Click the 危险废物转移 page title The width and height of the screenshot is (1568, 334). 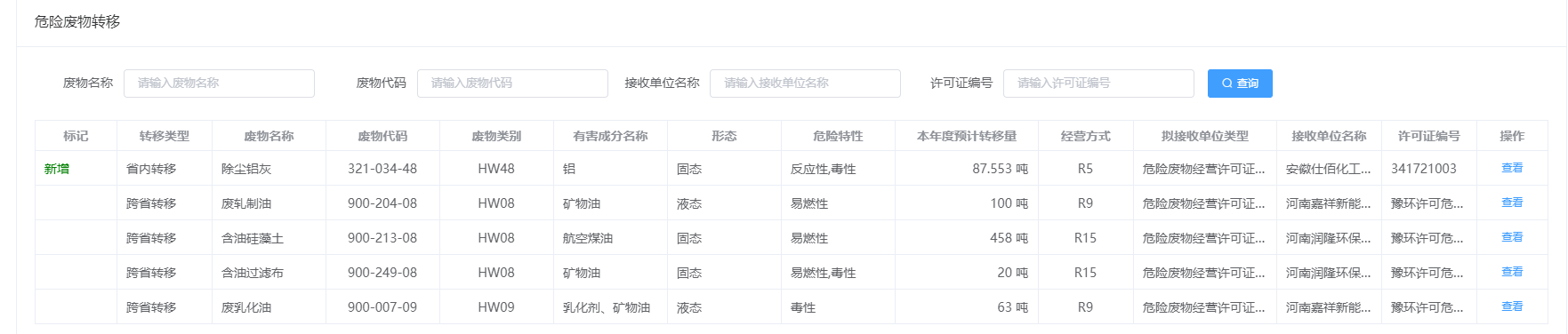[x=77, y=21]
